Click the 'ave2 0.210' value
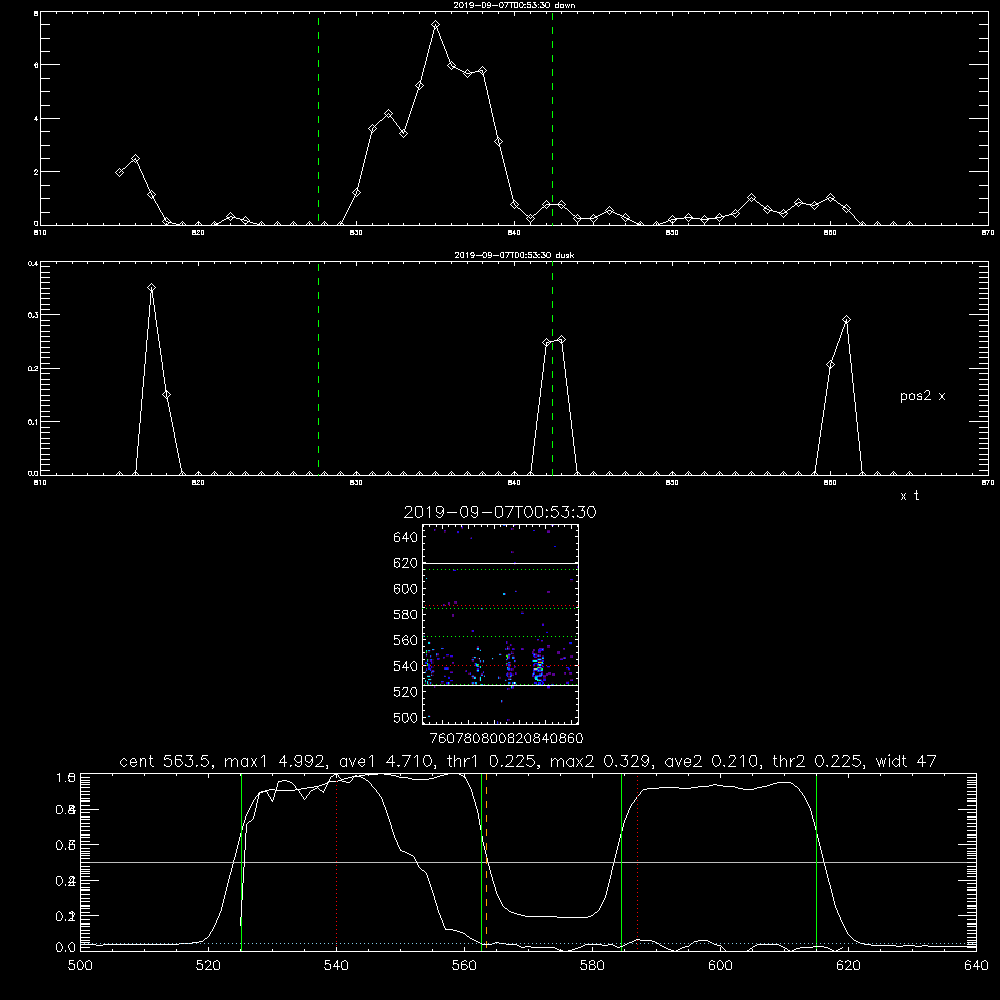This screenshot has width=1000, height=1000. click(712, 761)
